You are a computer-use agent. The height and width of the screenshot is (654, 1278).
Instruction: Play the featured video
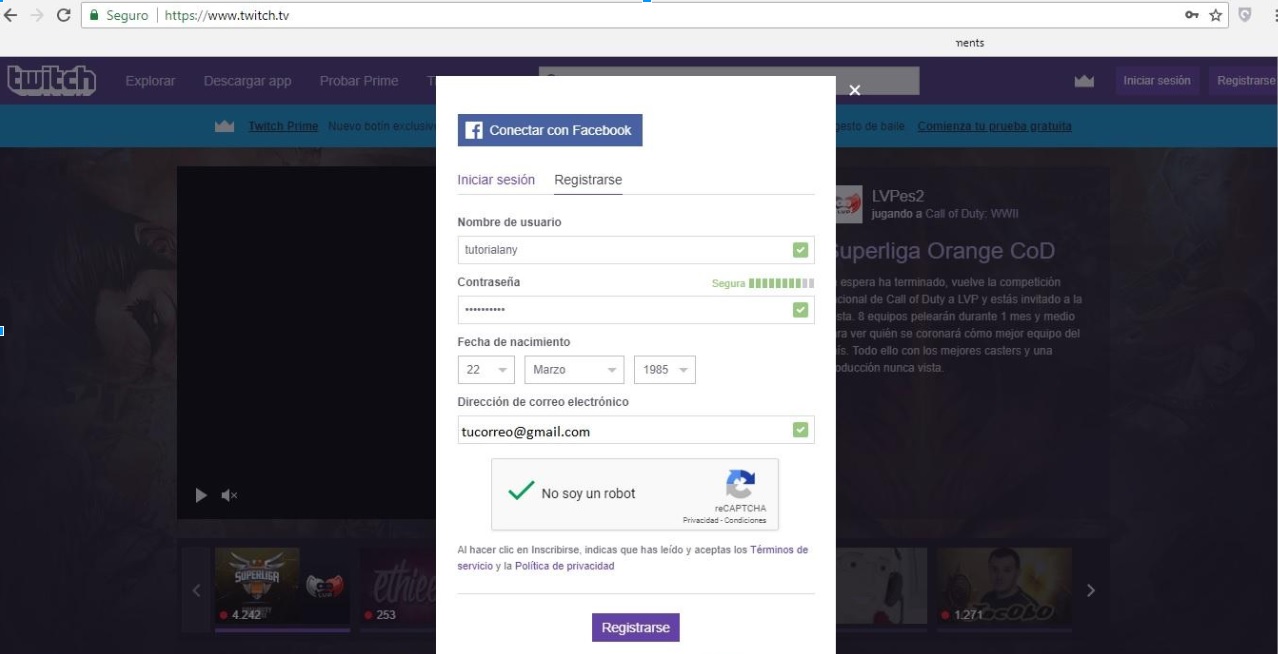point(201,495)
